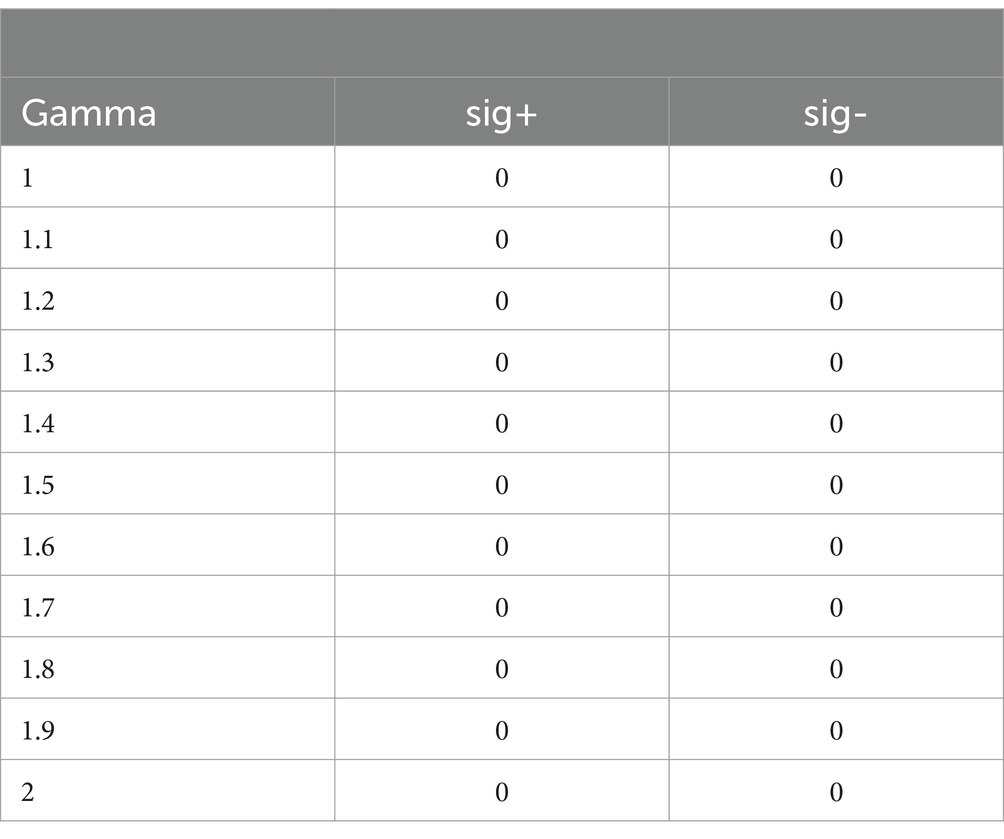Select the Gamma 1.3 cell
The width and height of the screenshot is (1004, 839).
(37, 362)
